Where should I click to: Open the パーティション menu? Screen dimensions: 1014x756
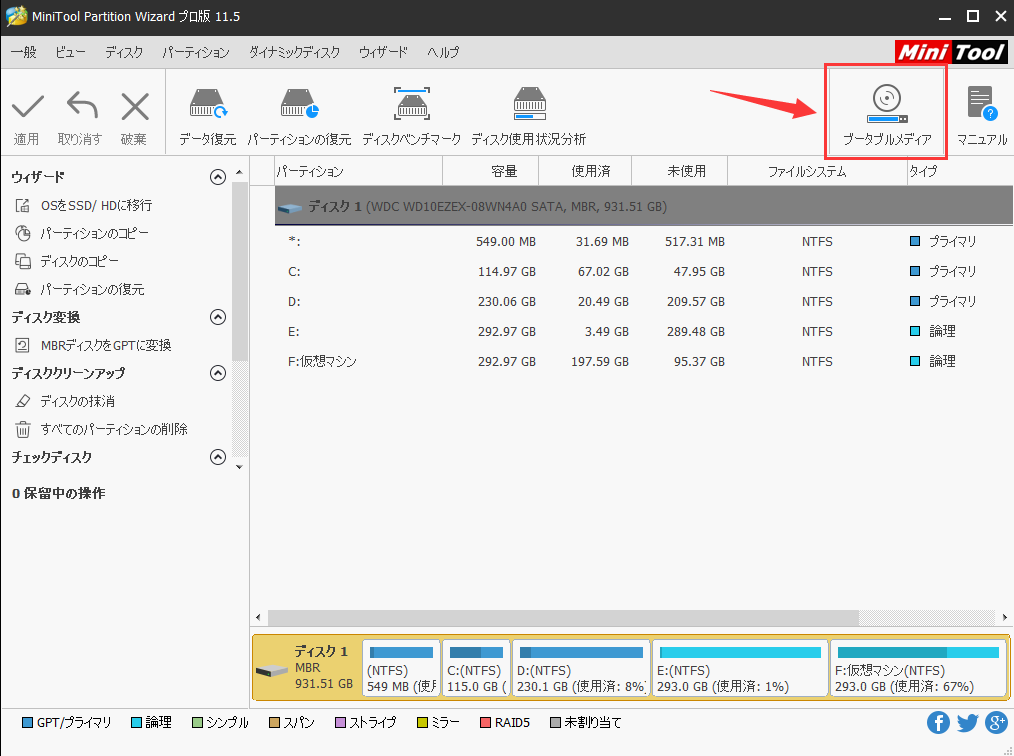pos(196,52)
